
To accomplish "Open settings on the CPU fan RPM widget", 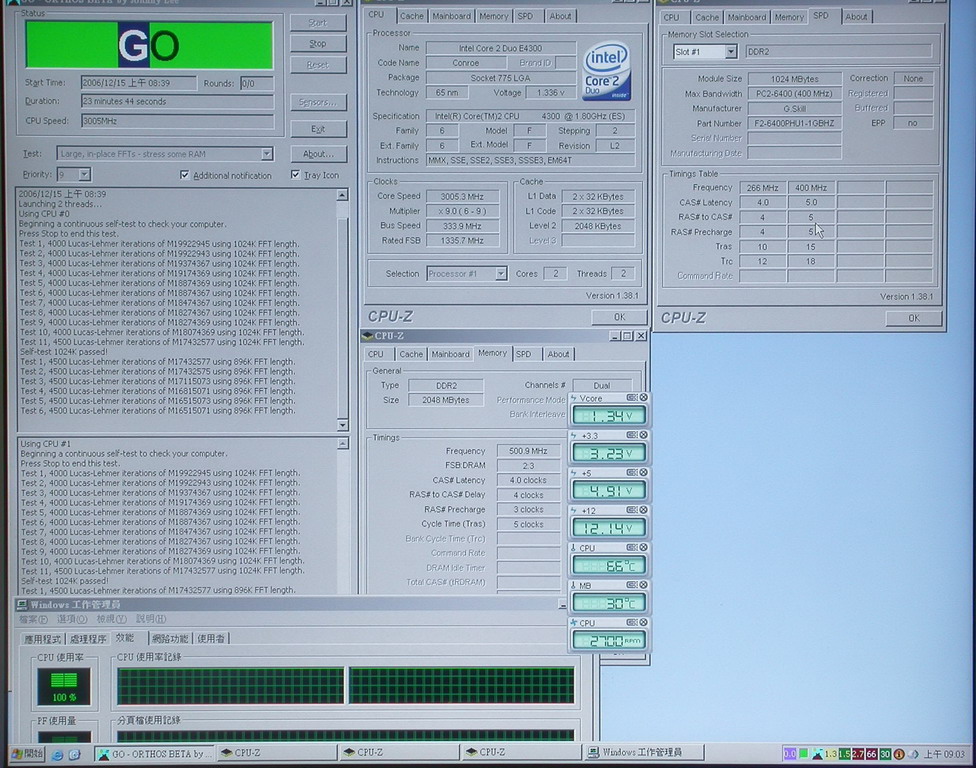I will point(632,622).
